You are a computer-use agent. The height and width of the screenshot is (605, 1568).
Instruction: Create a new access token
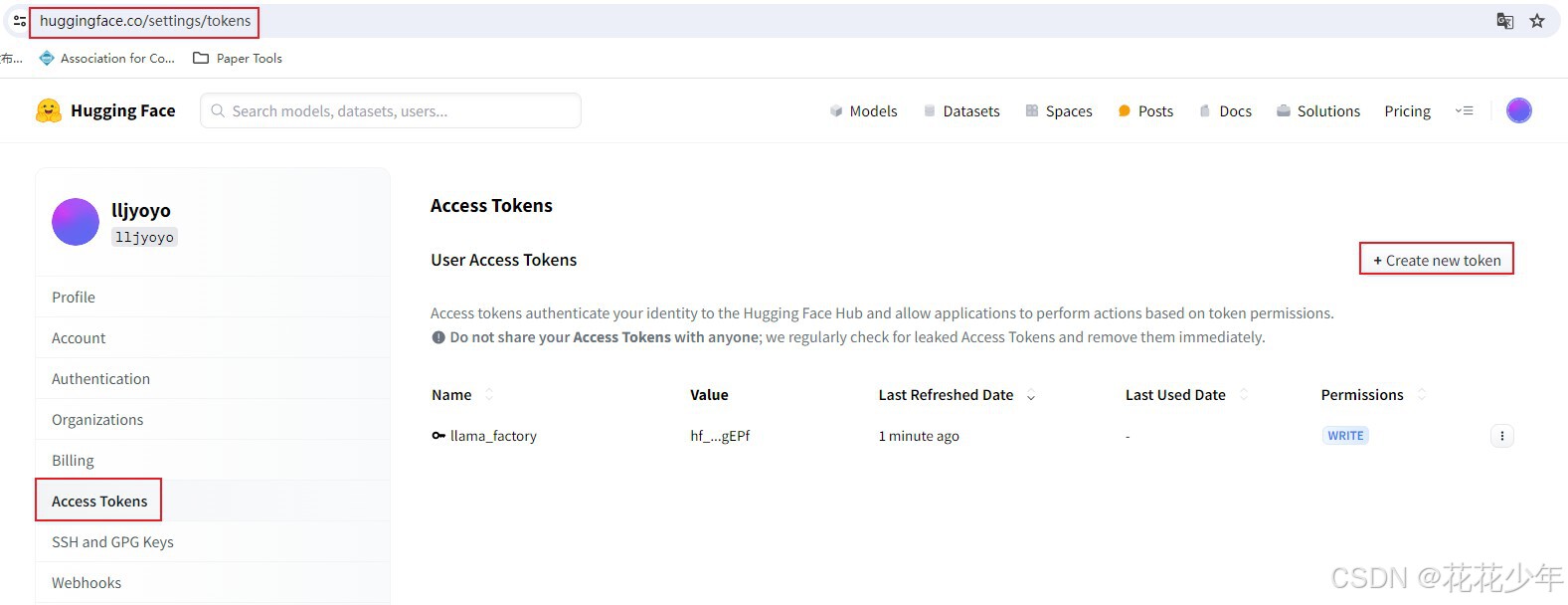(x=1437, y=260)
